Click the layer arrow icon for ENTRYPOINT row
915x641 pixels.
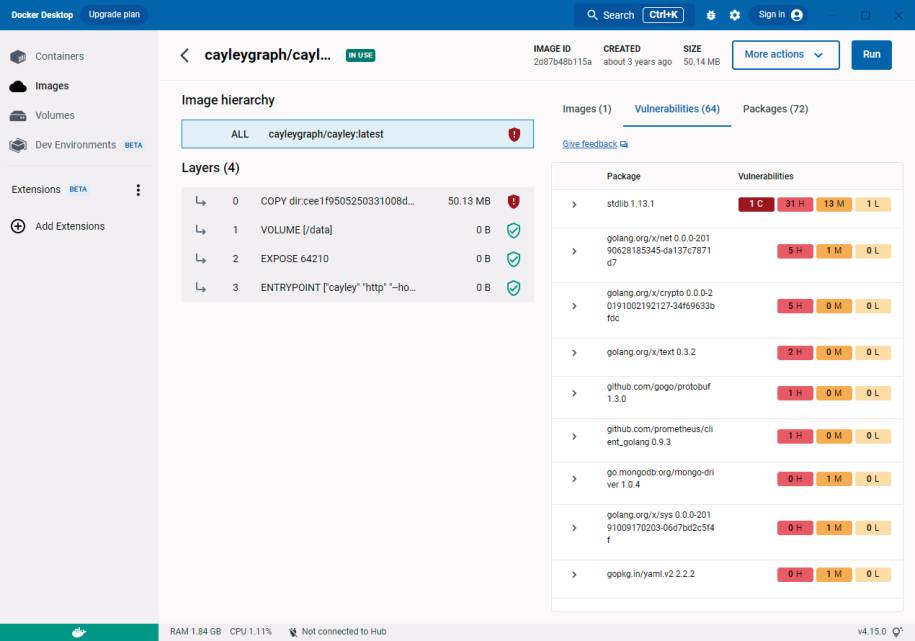coord(201,287)
